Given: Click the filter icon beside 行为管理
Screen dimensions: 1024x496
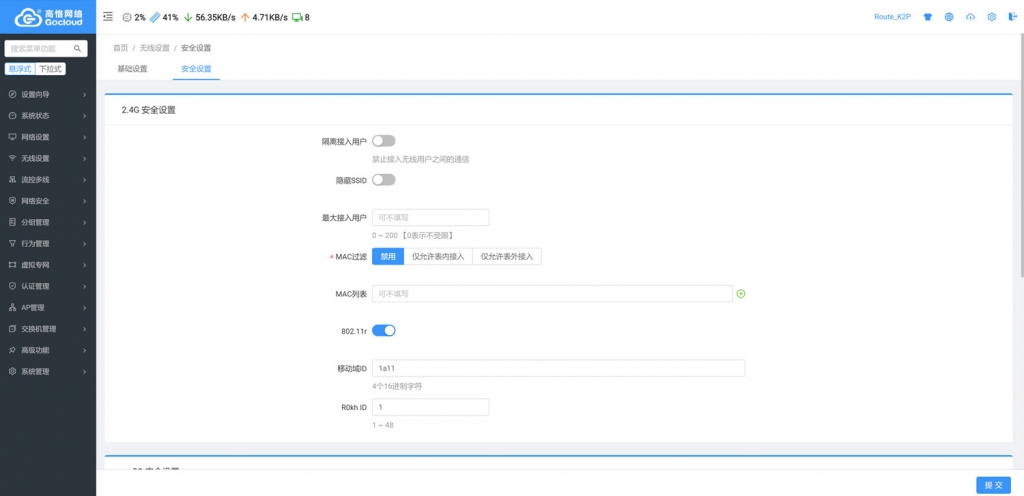Looking at the screenshot, I should pyautogui.click(x=12, y=243).
